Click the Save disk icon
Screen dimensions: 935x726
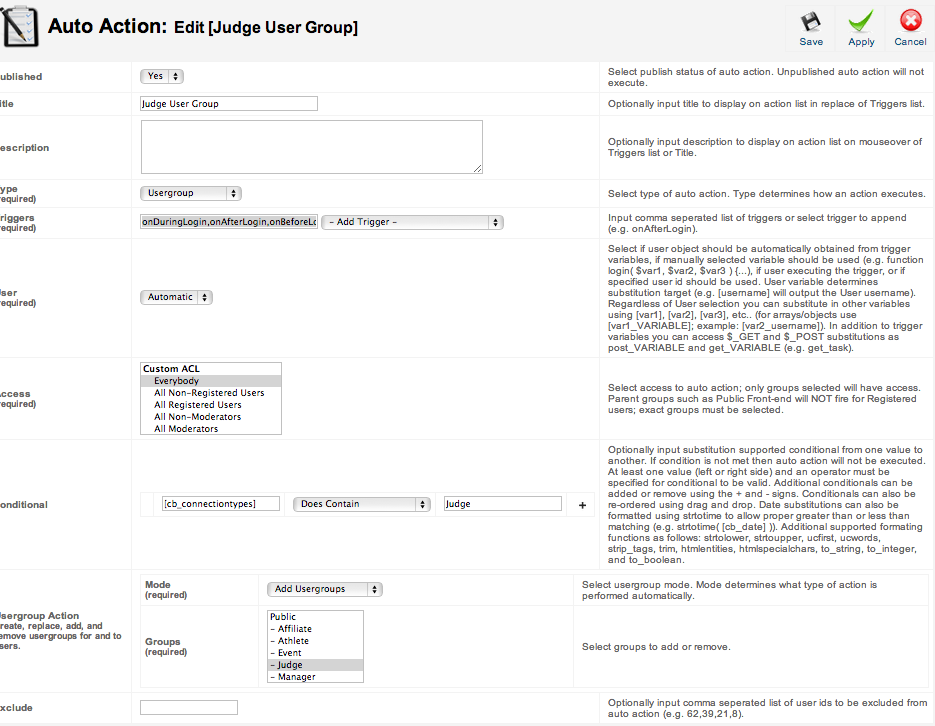[810, 22]
